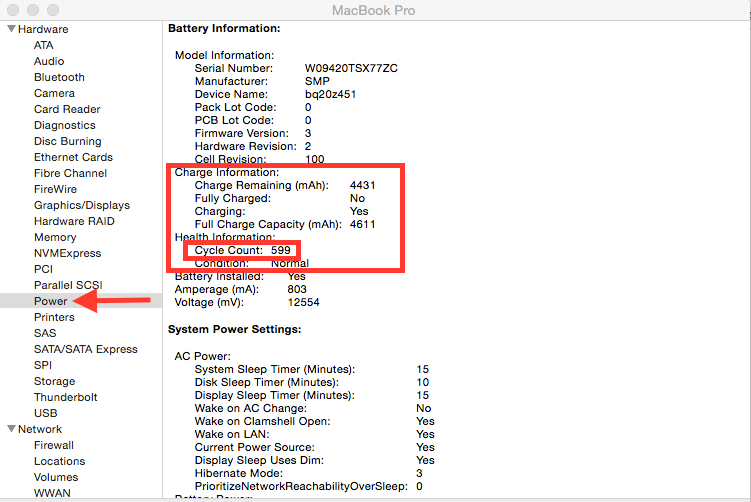
Task: Click Condition value Normal
Action: click(x=290, y=263)
